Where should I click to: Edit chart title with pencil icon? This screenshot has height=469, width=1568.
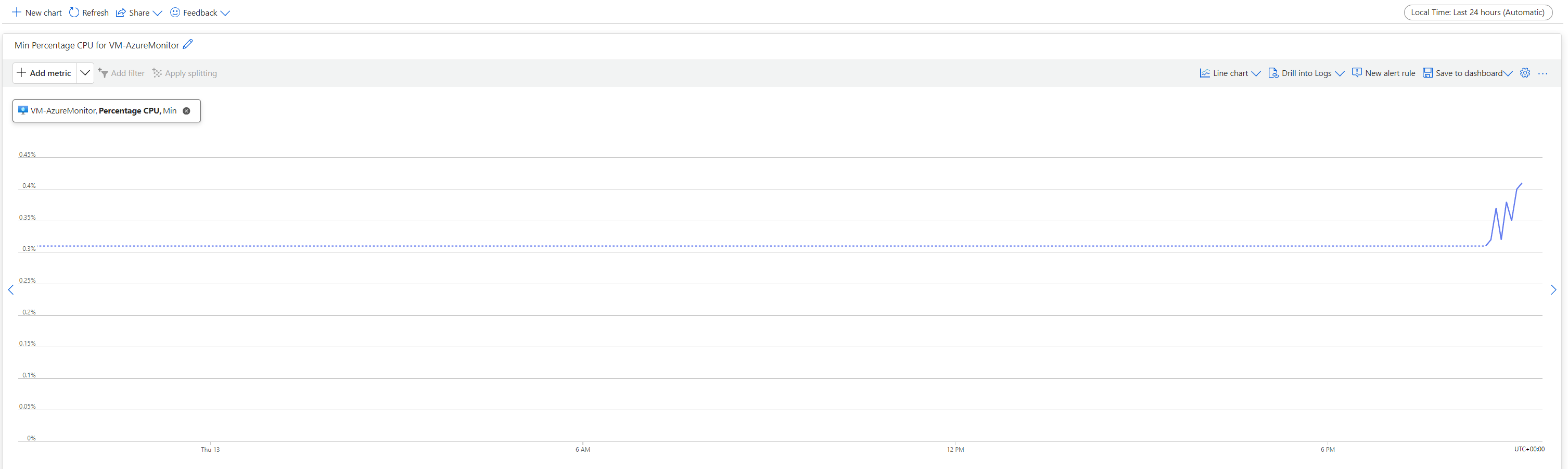[x=188, y=44]
